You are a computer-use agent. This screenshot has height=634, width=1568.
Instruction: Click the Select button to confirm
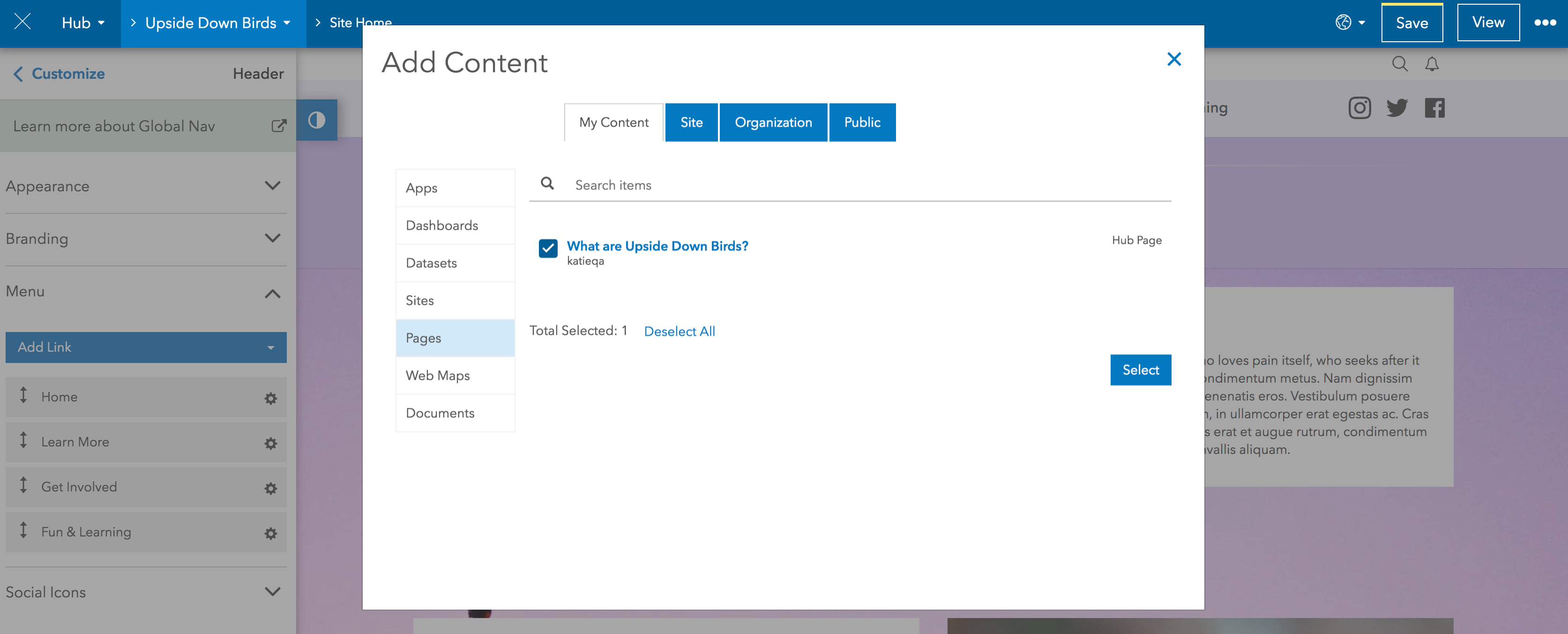click(x=1141, y=370)
